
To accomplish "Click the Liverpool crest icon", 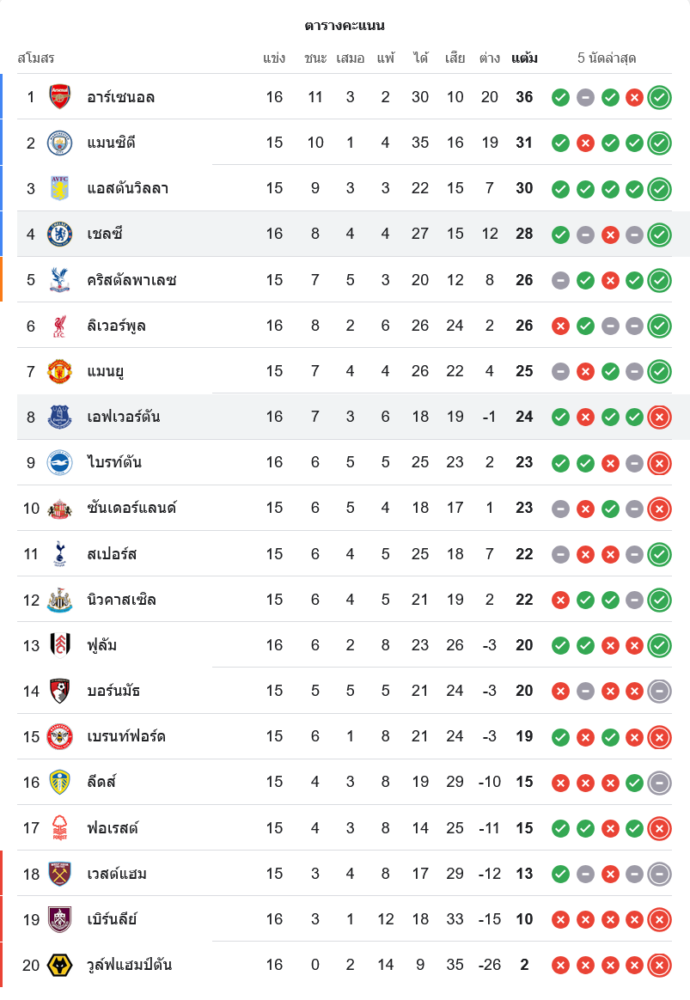I will coord(60,326).
